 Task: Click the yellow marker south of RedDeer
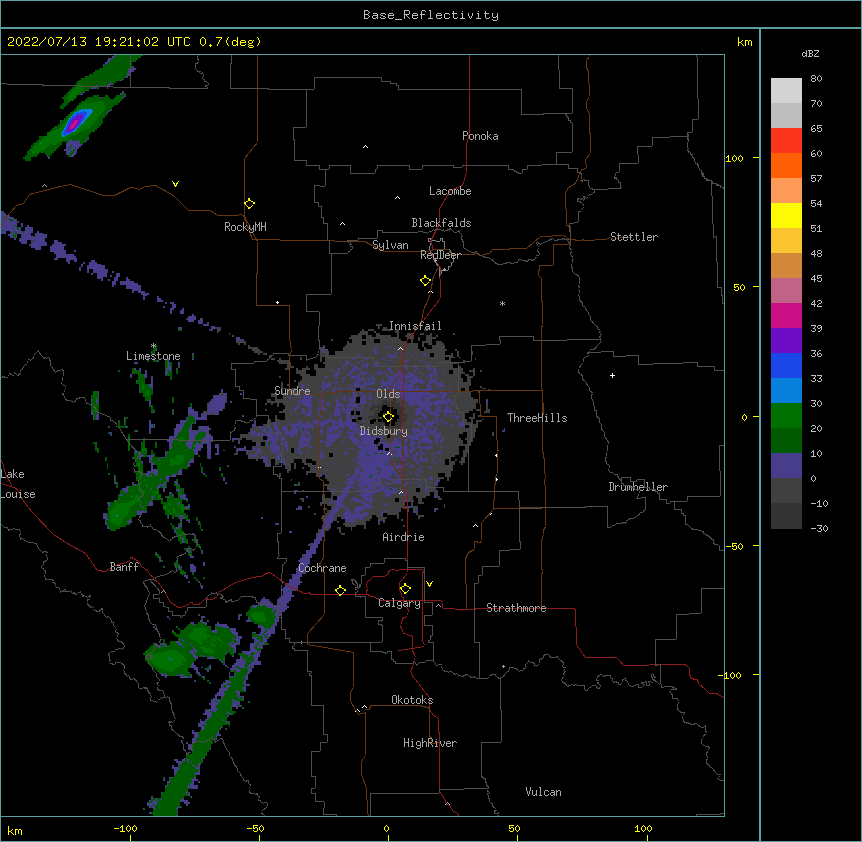426,281
